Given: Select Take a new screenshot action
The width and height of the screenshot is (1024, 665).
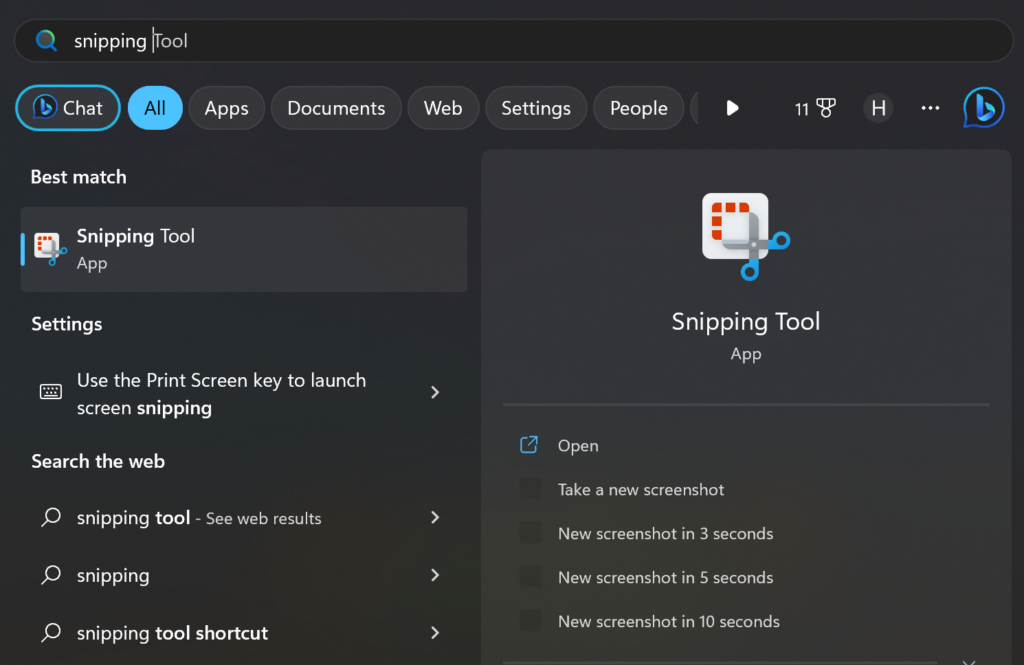Looking at the screenshot, I should (x=640, y=489).
